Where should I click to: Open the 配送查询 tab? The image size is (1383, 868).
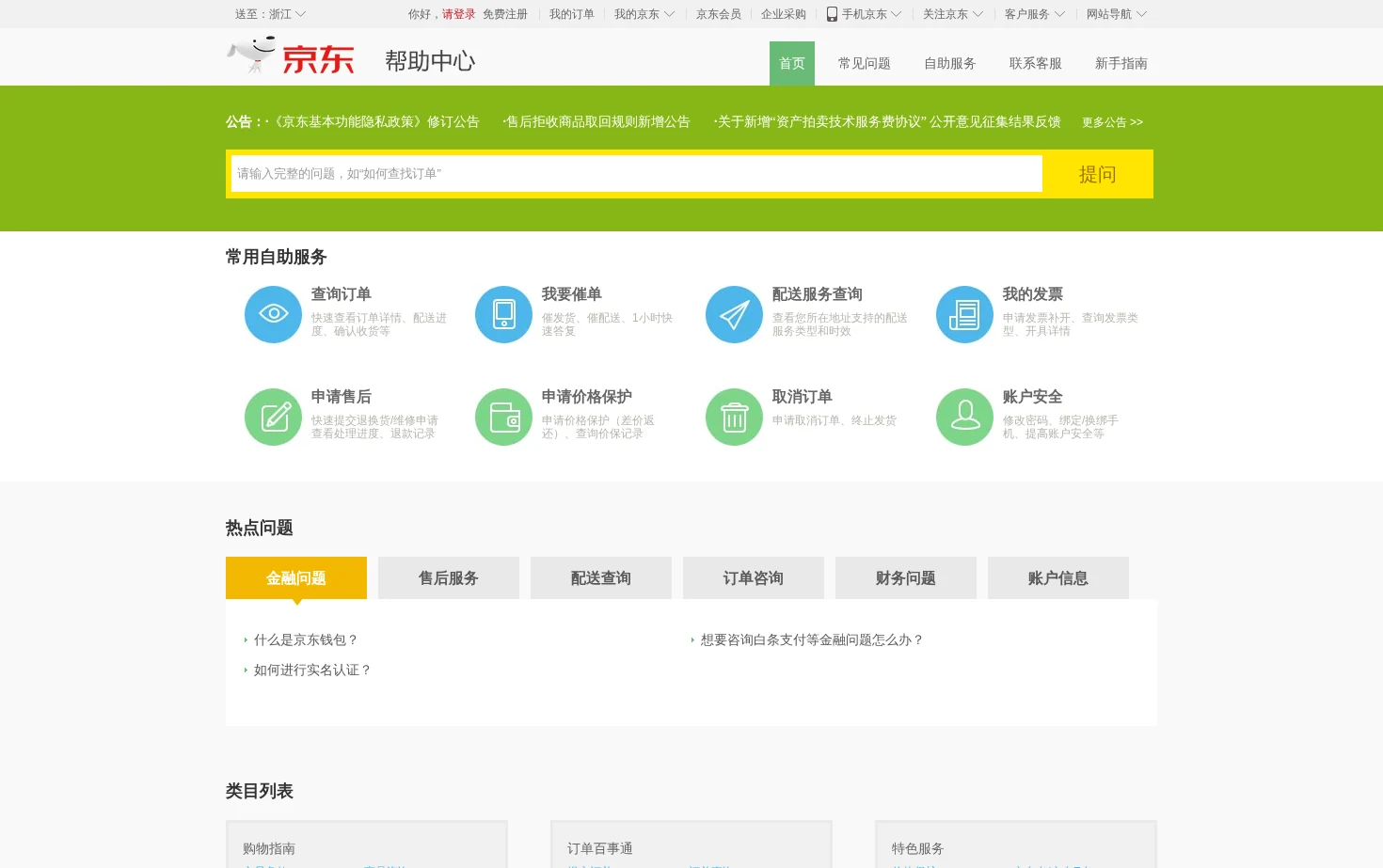point(601,577)
